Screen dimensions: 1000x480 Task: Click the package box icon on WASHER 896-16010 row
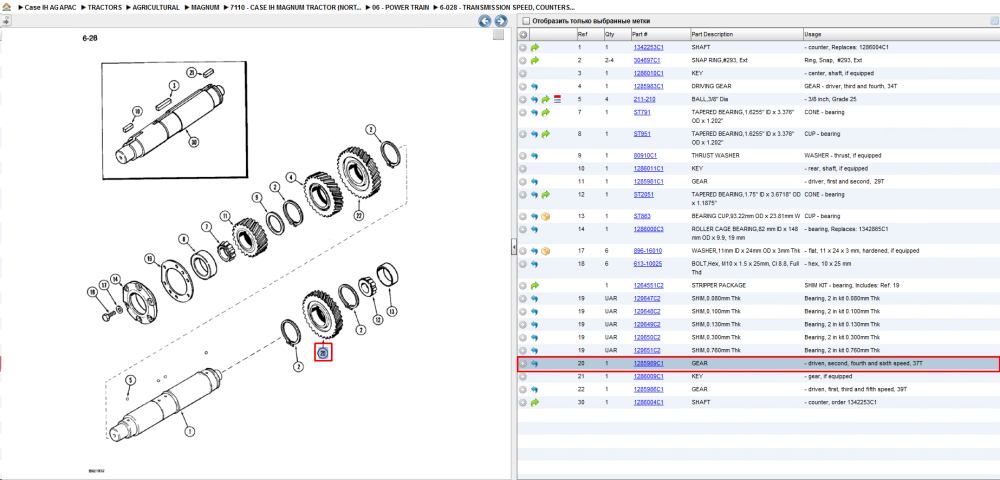pyautogui.click(x=546, y=251)
